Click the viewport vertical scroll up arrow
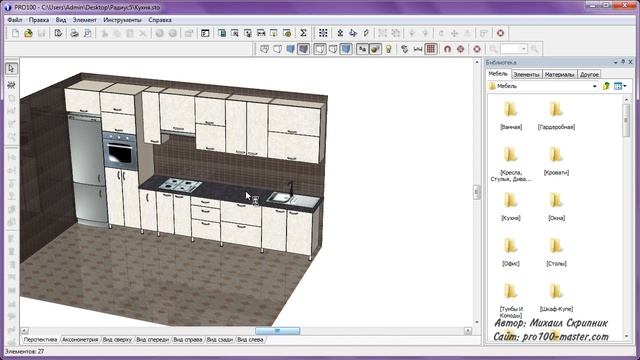 477,62
